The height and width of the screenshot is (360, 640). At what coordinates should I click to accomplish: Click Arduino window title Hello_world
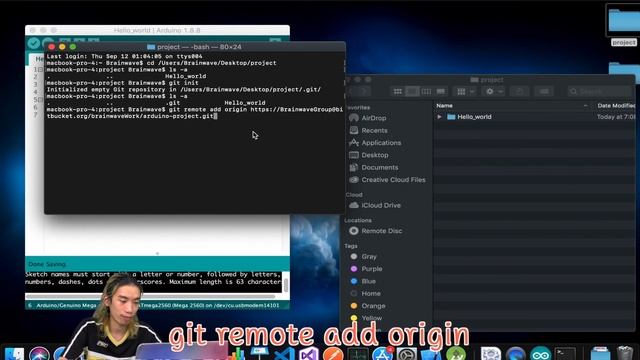click(157, 31)
